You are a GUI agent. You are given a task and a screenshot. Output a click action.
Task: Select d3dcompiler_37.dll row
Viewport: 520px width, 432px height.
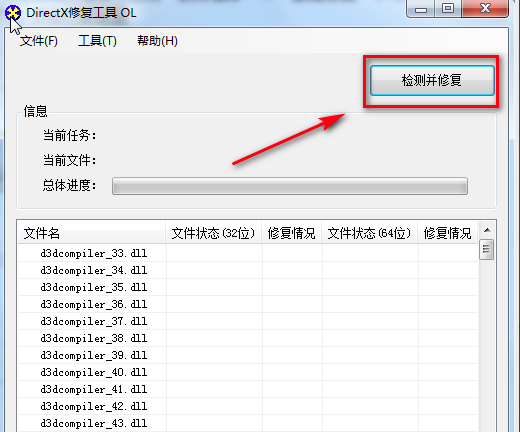248,321
